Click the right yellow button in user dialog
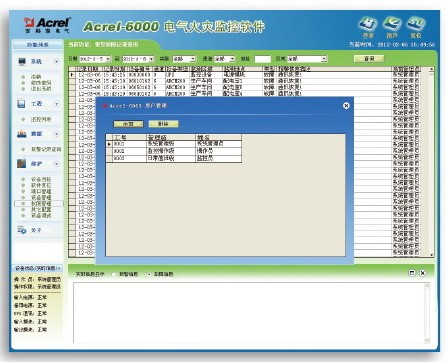The height and width of the screenshot is (362, 447). click(x=164, y=124)
